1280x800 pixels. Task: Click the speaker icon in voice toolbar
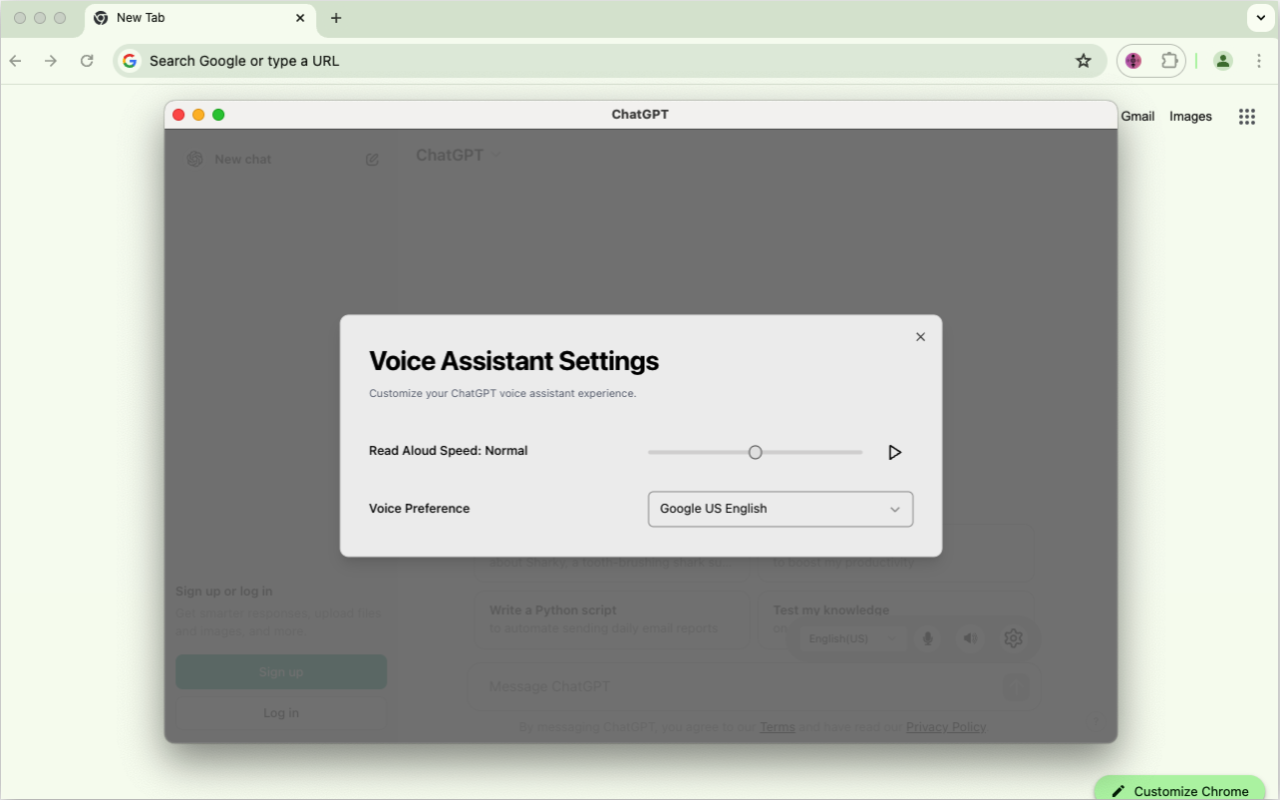(970, 638)
